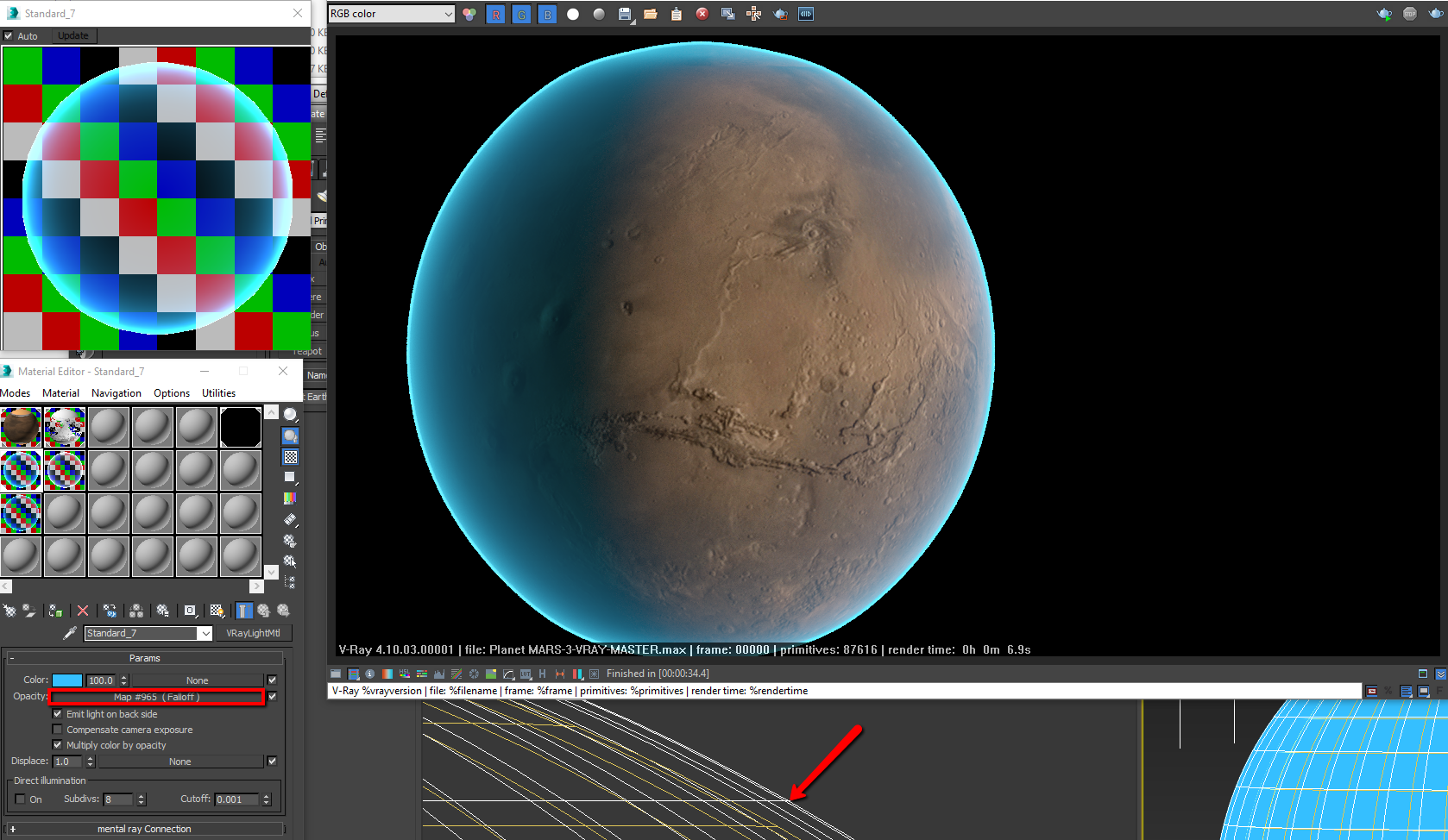Open Standard_7 material name dropdown
Viewport: 1448px width, 840px height.
tap(205, 633)
